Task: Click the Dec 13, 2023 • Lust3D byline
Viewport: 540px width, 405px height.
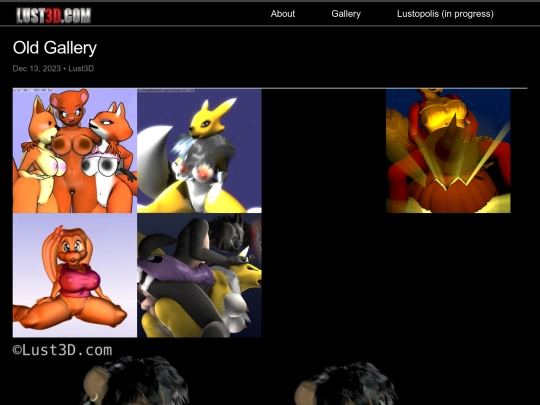Action: [x=53, y=68]
